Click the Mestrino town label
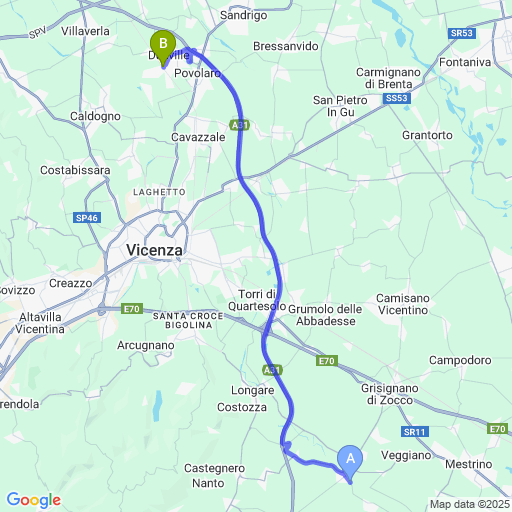 click(x=469, y=464)
